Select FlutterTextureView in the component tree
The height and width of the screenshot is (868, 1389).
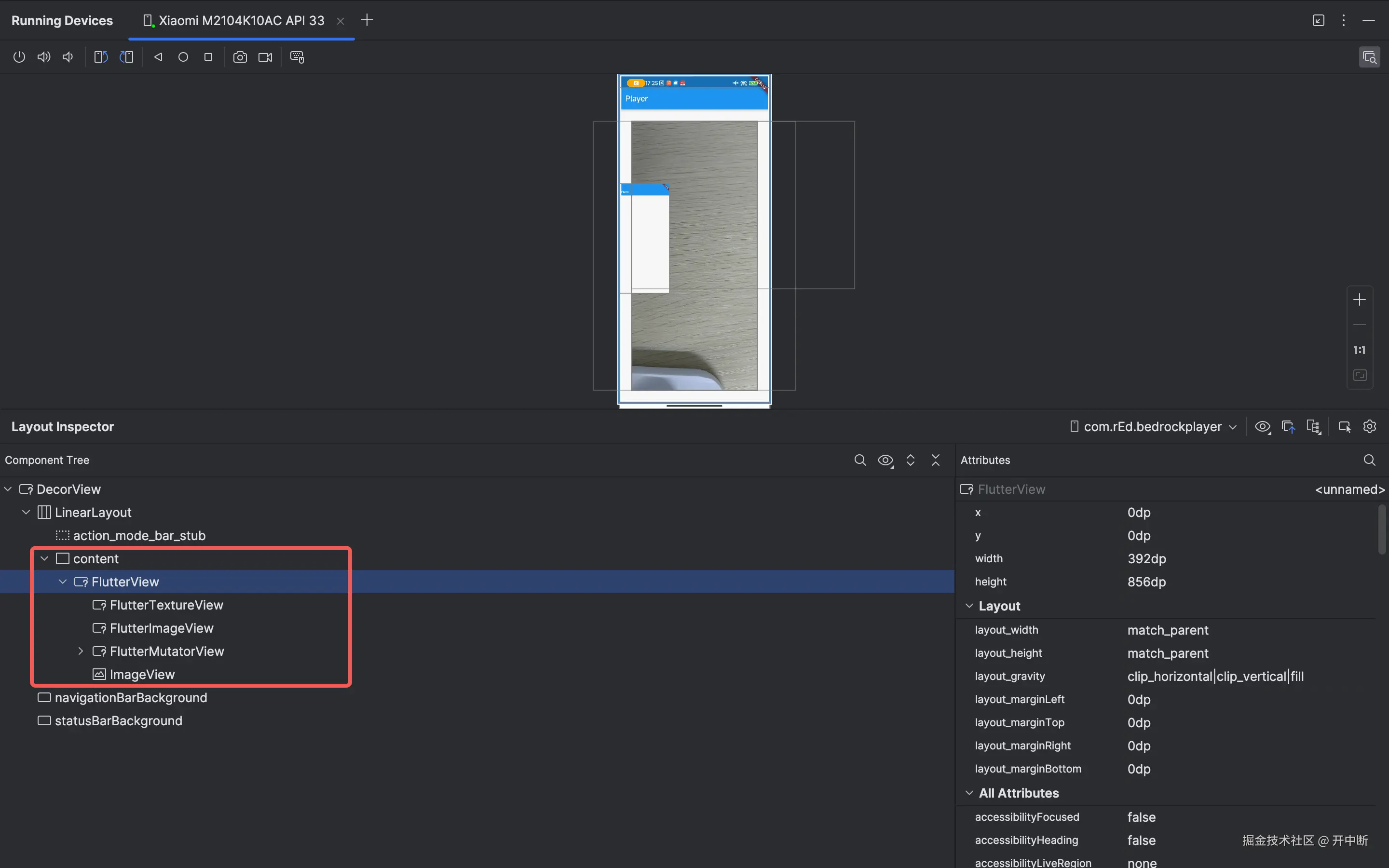[x=166, y=605]
